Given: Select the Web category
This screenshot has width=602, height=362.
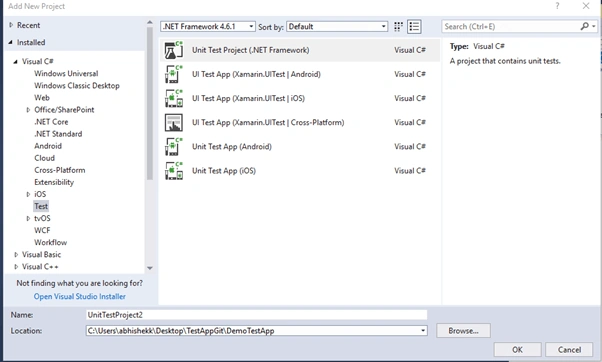Looking at the screenshot, I should [x=42, y=98].
